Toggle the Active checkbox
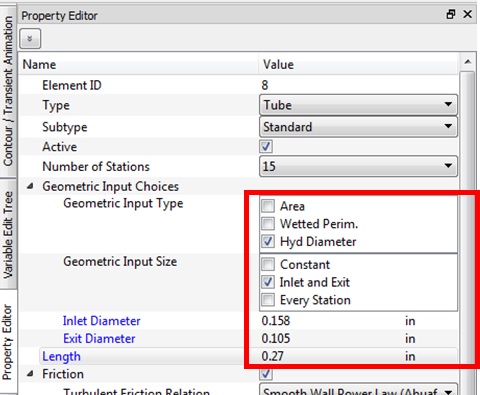The width and height of the screenshot is (480, 395). [266, 146]
